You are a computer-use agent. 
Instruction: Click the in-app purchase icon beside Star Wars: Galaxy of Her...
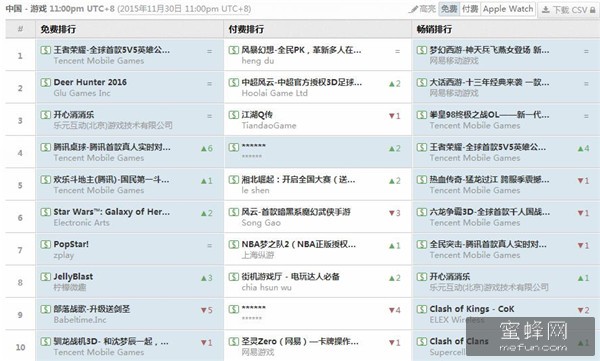[46, 212]
